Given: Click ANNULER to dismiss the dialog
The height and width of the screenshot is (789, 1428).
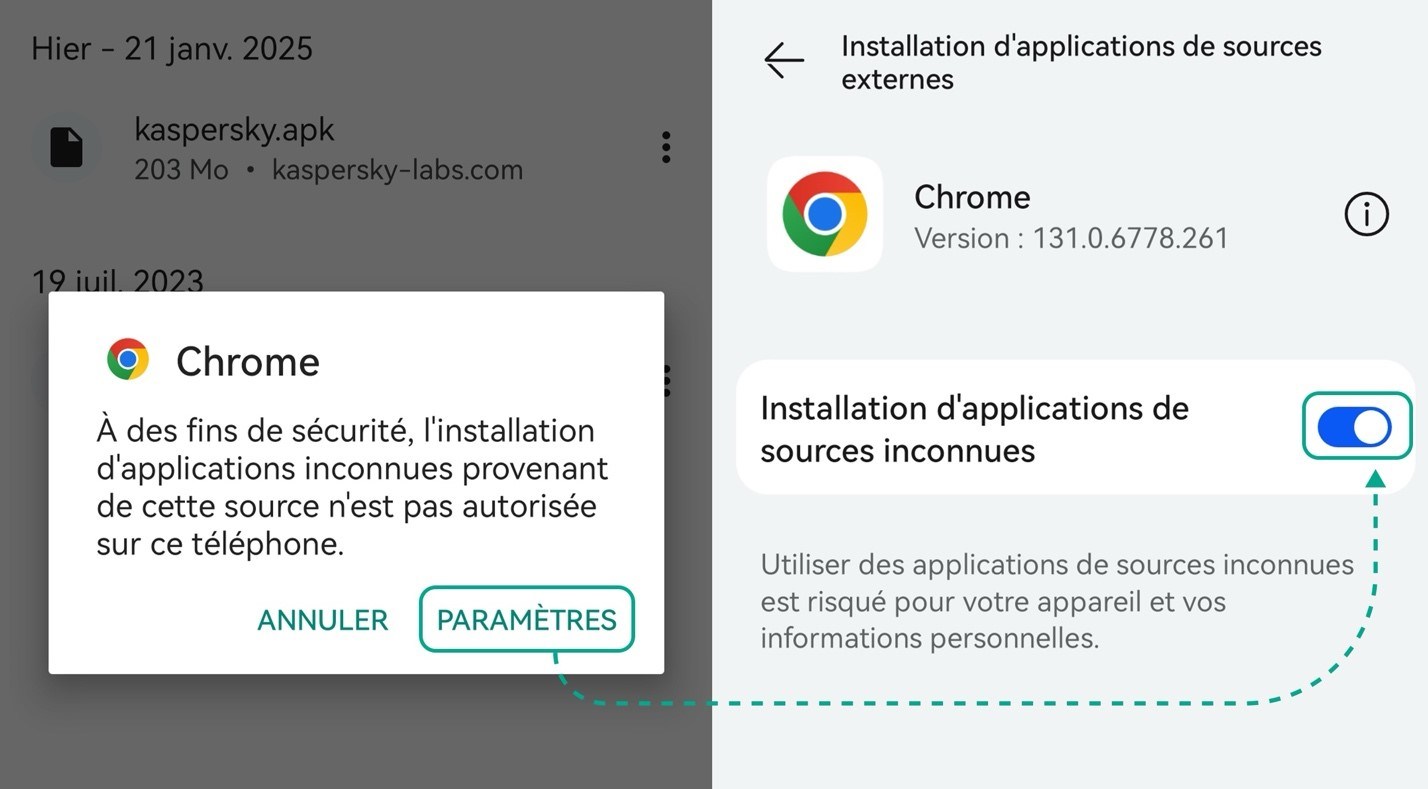Looking at the screenshot, I should [x=322, y=620].
